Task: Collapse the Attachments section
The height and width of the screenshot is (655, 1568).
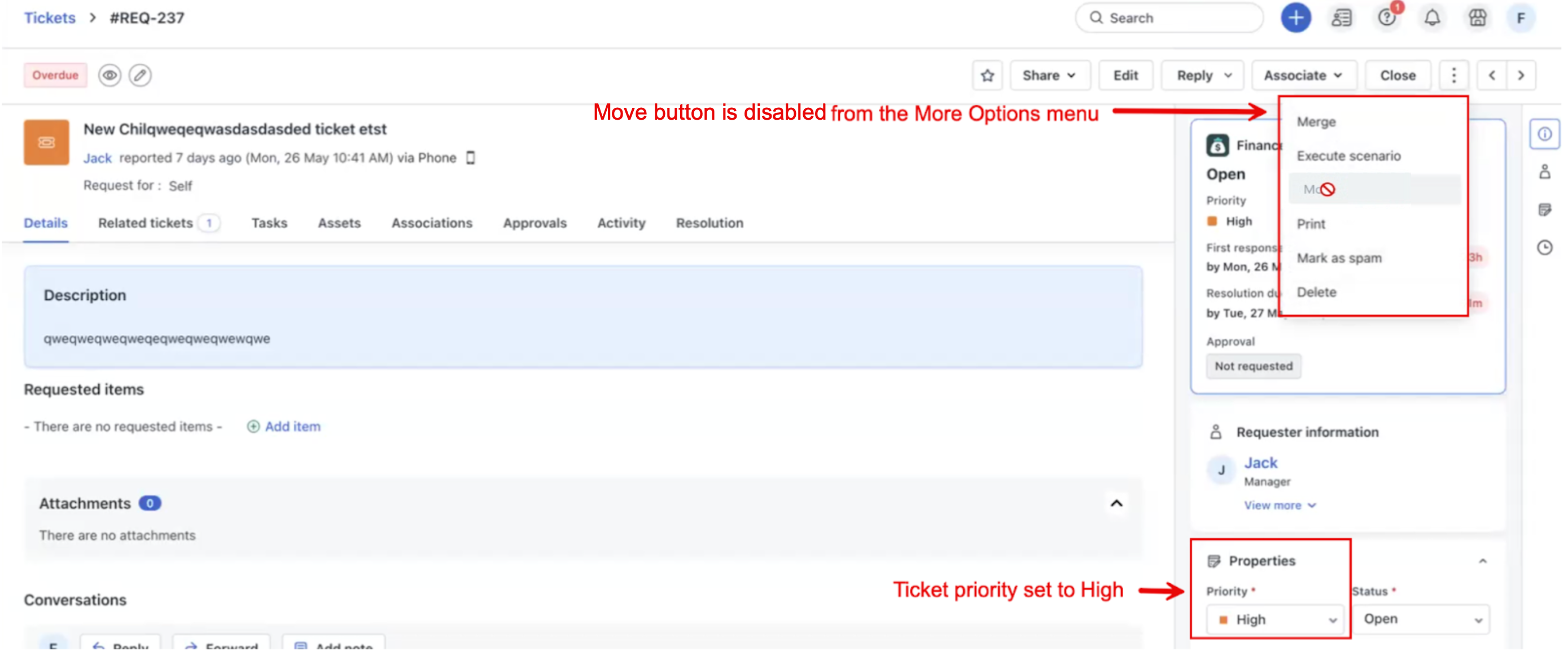Action: click(x=1116, y=504)
